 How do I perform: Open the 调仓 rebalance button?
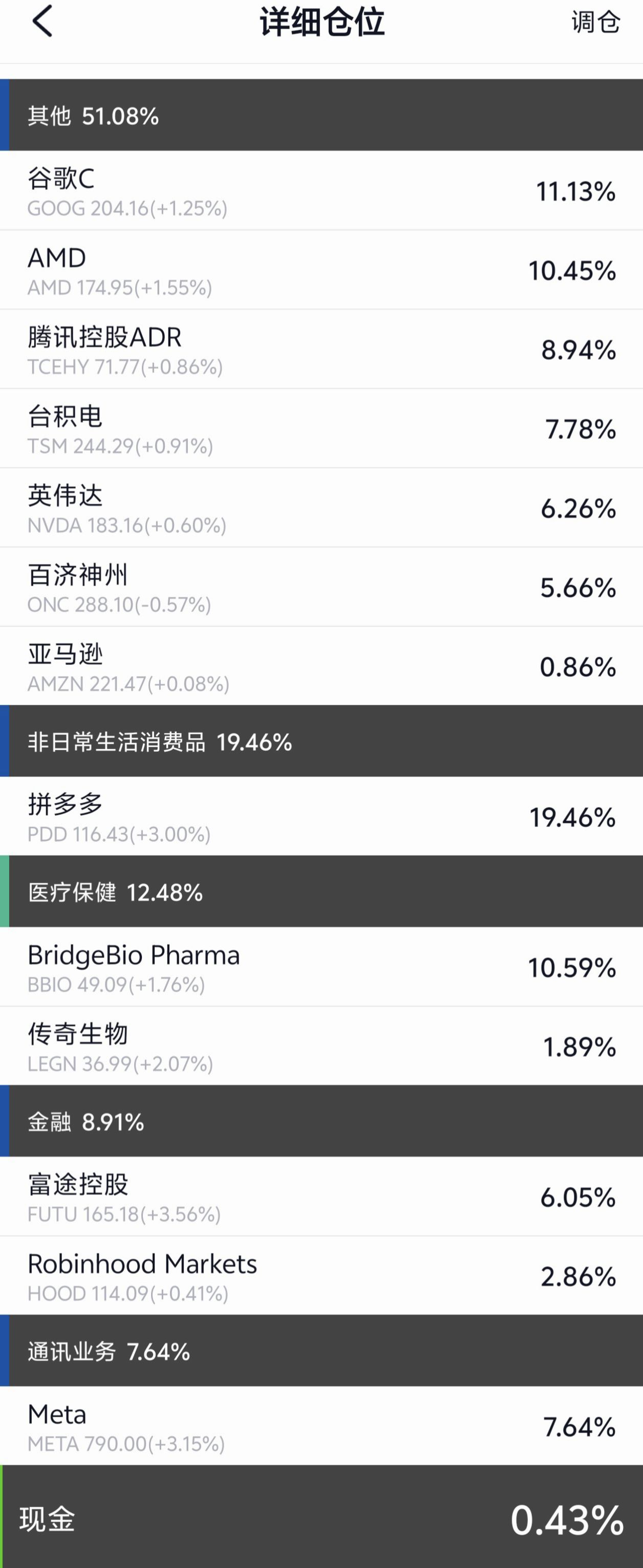pyautogui.click(x=595, y=22)
